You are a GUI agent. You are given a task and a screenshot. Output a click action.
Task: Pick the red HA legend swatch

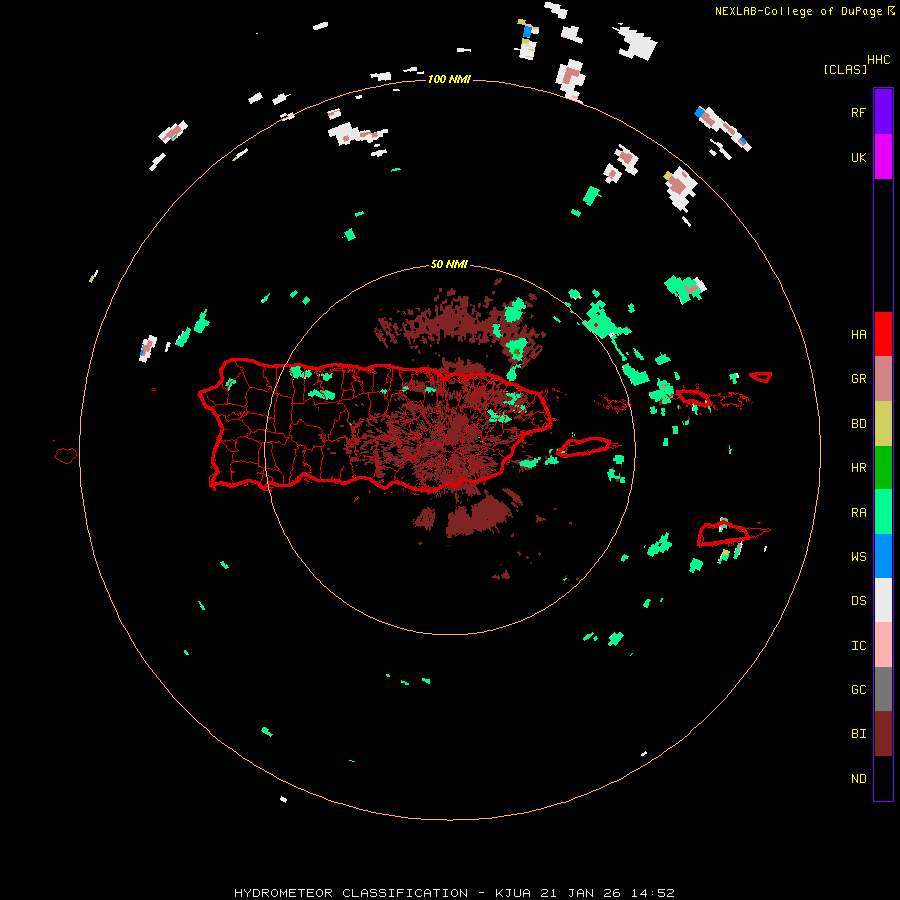(x=883, y=334)
